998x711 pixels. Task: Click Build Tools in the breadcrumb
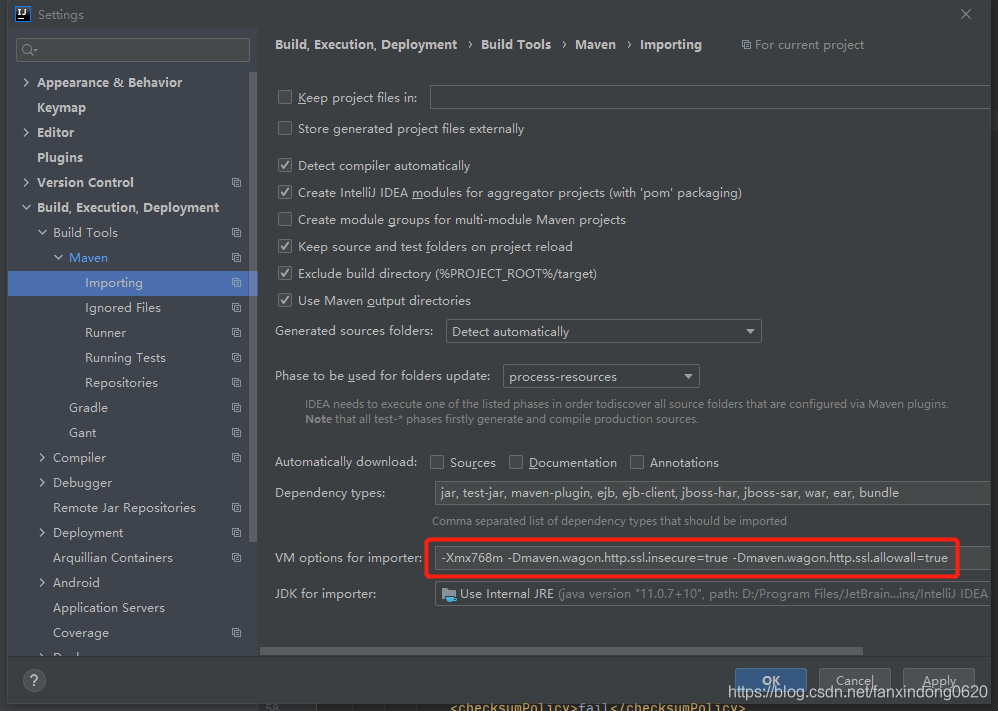(516, 45)
